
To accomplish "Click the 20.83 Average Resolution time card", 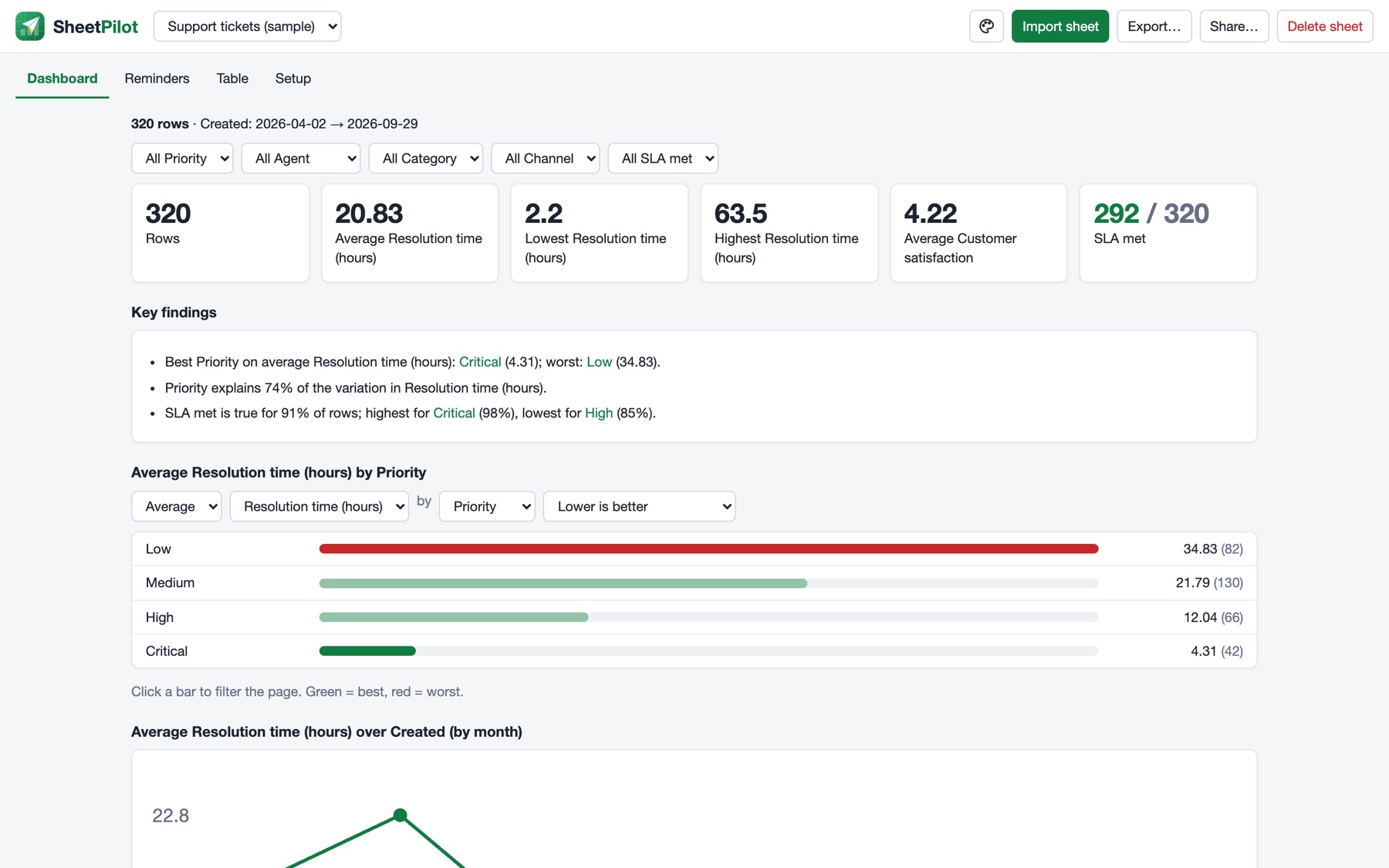I will [x=410, y=233].
